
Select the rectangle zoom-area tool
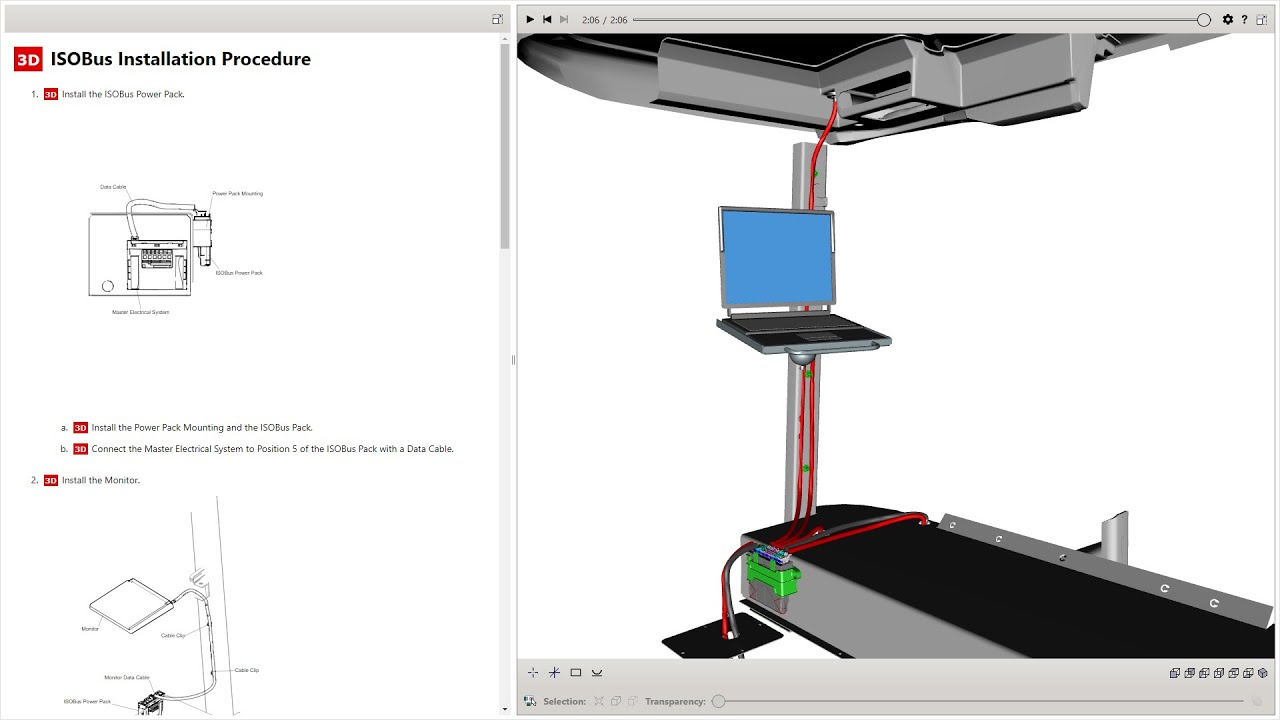pos(576,673)
